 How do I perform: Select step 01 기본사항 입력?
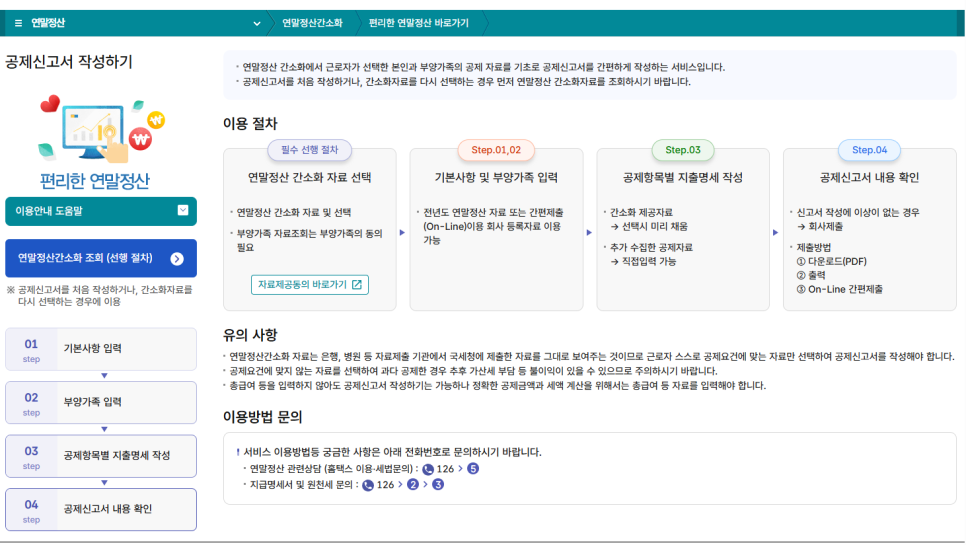click(101, 349)
